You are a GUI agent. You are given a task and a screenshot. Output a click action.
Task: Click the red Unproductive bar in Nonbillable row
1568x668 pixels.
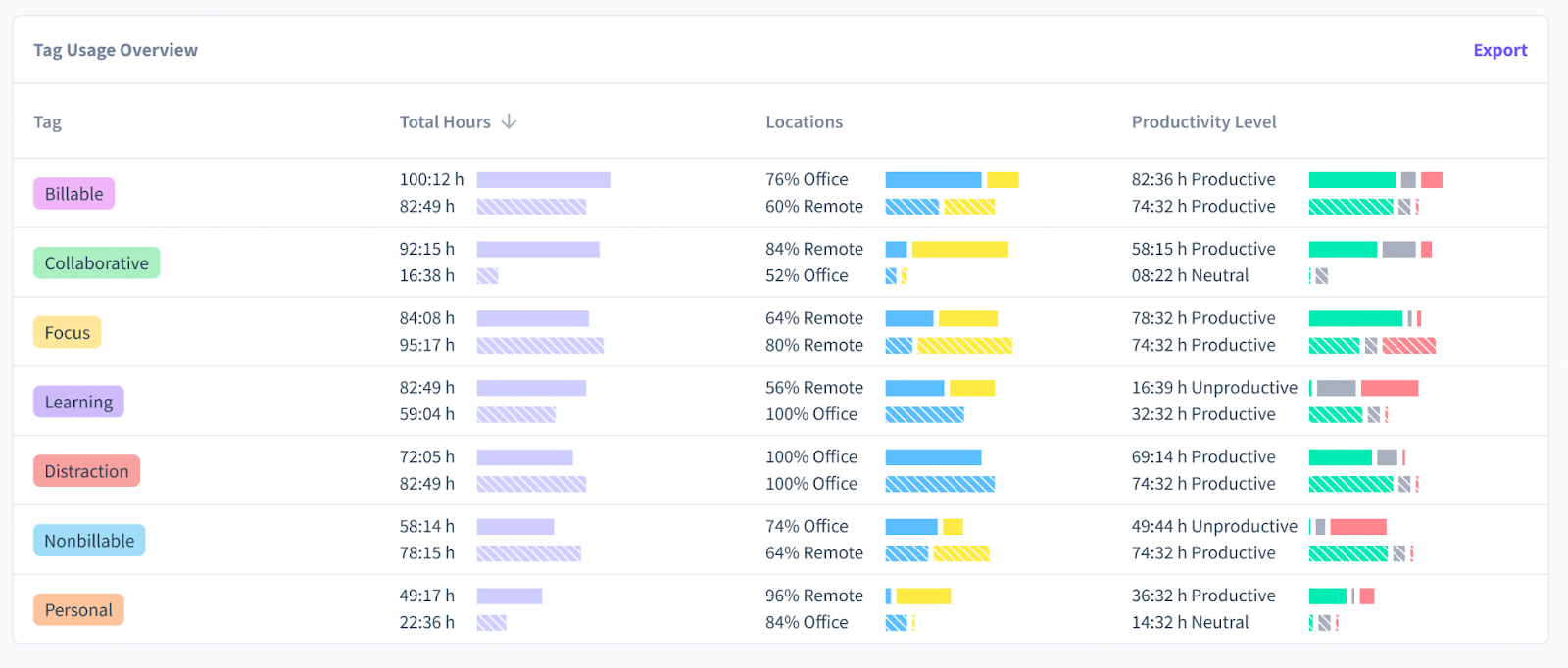(1357, 527)
